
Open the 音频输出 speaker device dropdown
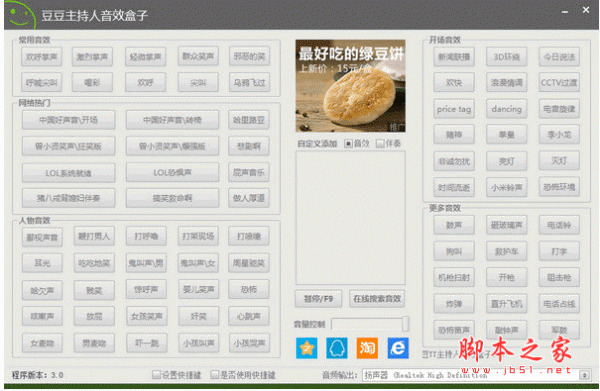[x=476, y=375]
